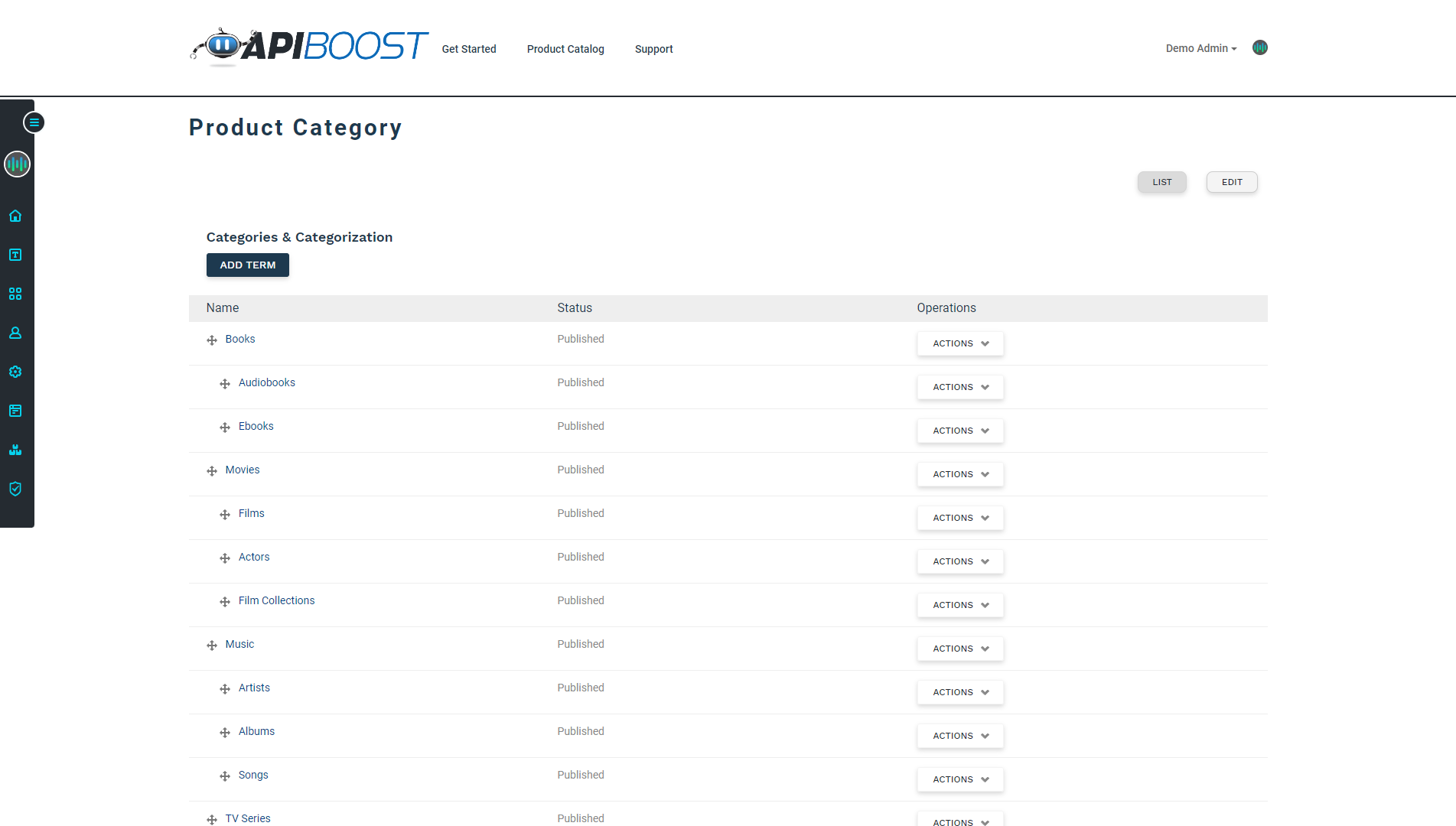The height and width of the screenshot is (826, 1456).
Task: Toggle the sidebar hamburger menu button
Action: [34, 122]
